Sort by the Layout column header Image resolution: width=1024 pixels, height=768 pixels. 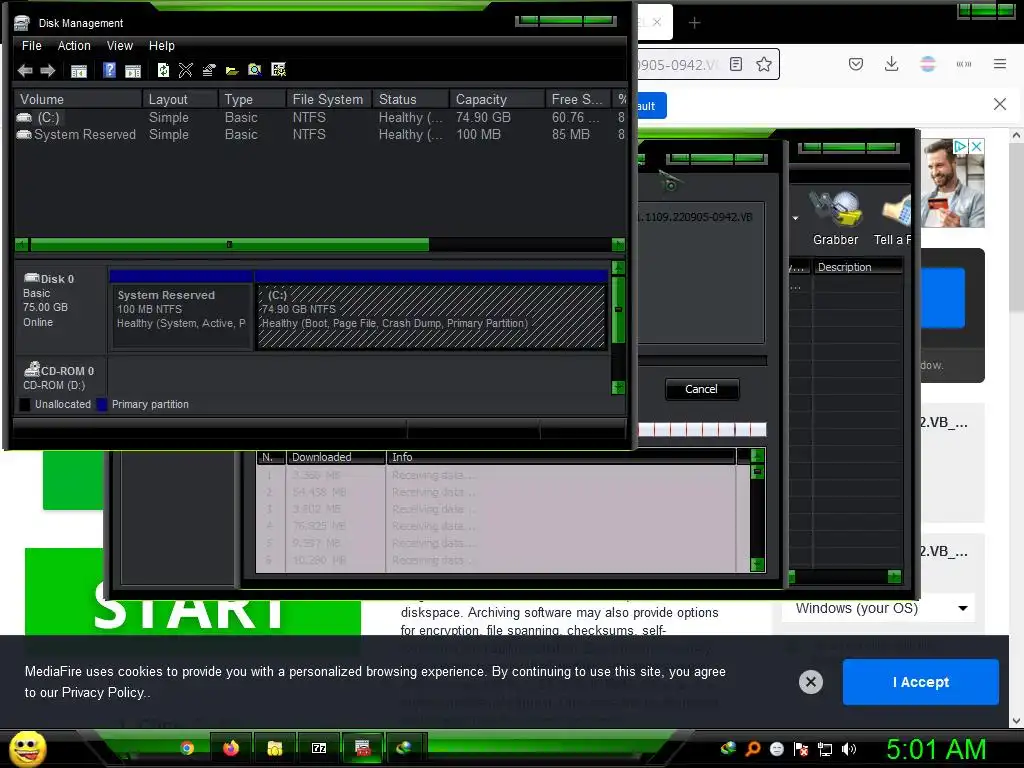click(180, 99)
